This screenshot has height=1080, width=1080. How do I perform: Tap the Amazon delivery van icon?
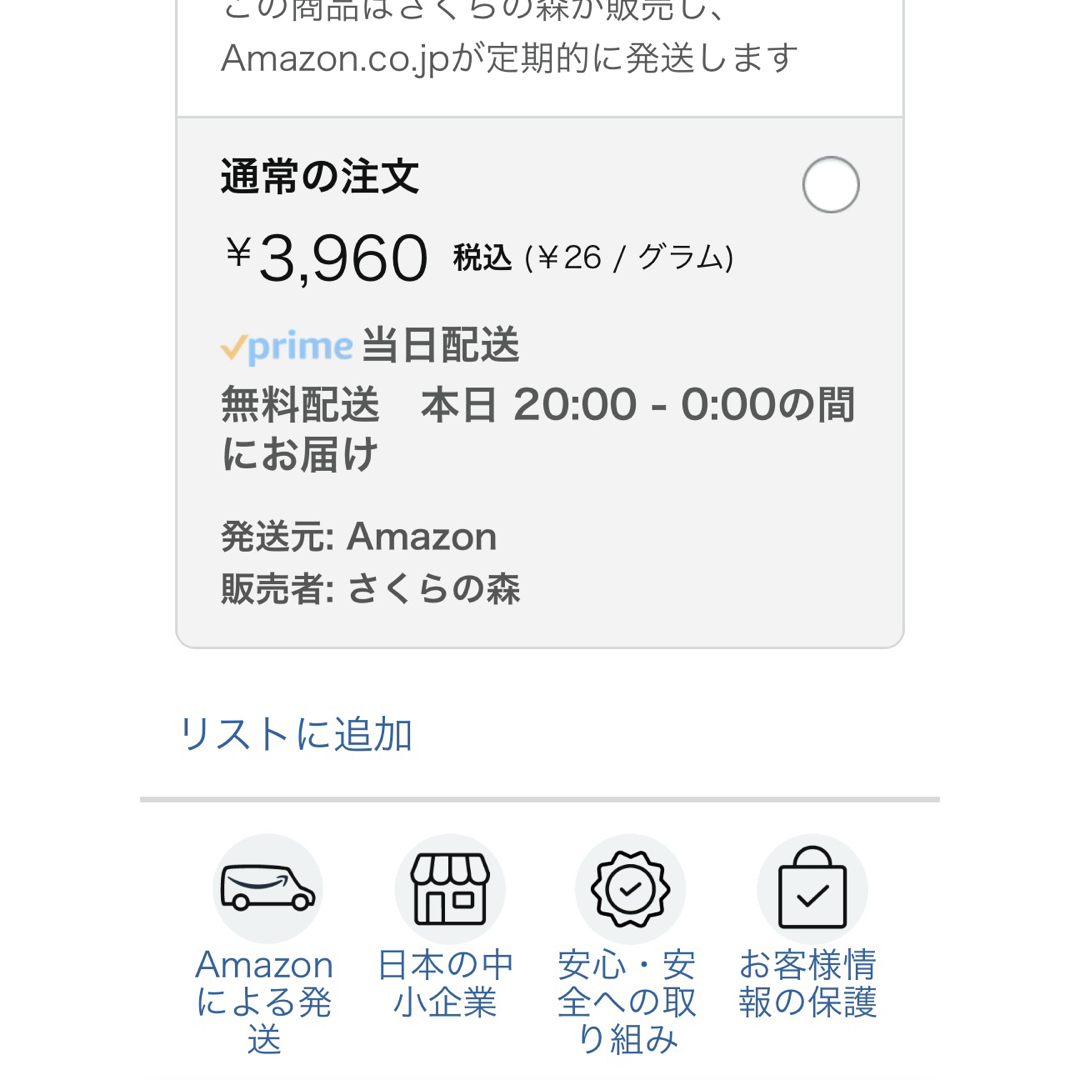pos(268,889)
